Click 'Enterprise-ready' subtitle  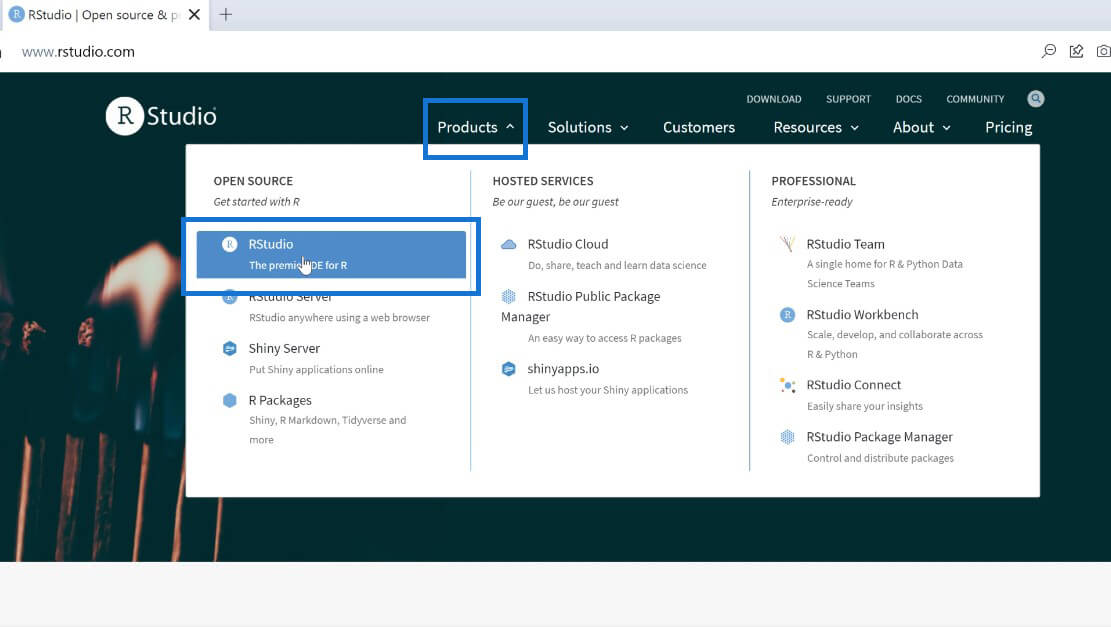(x=811, y=202)
